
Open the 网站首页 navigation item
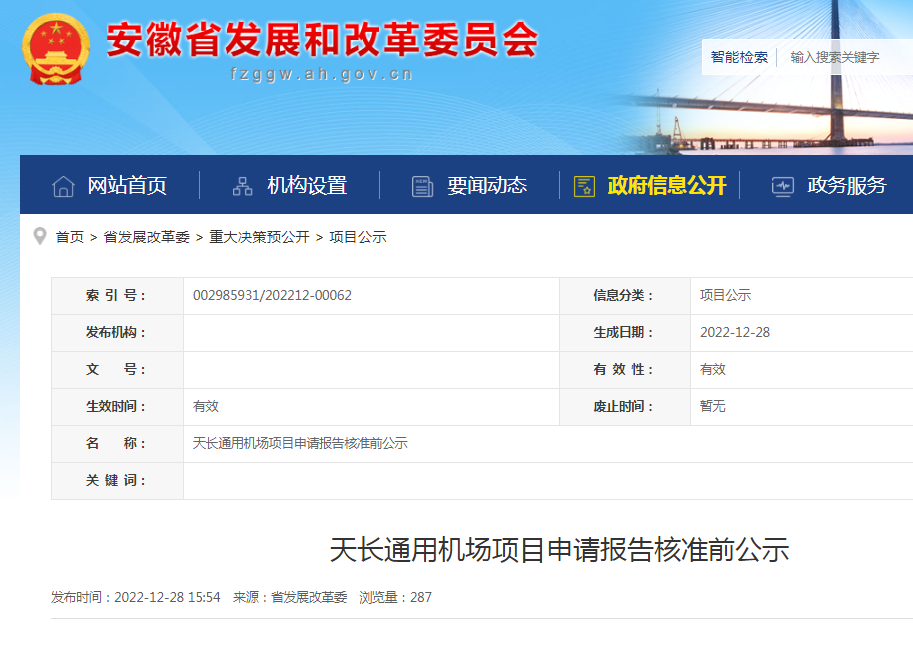[130, 186]
